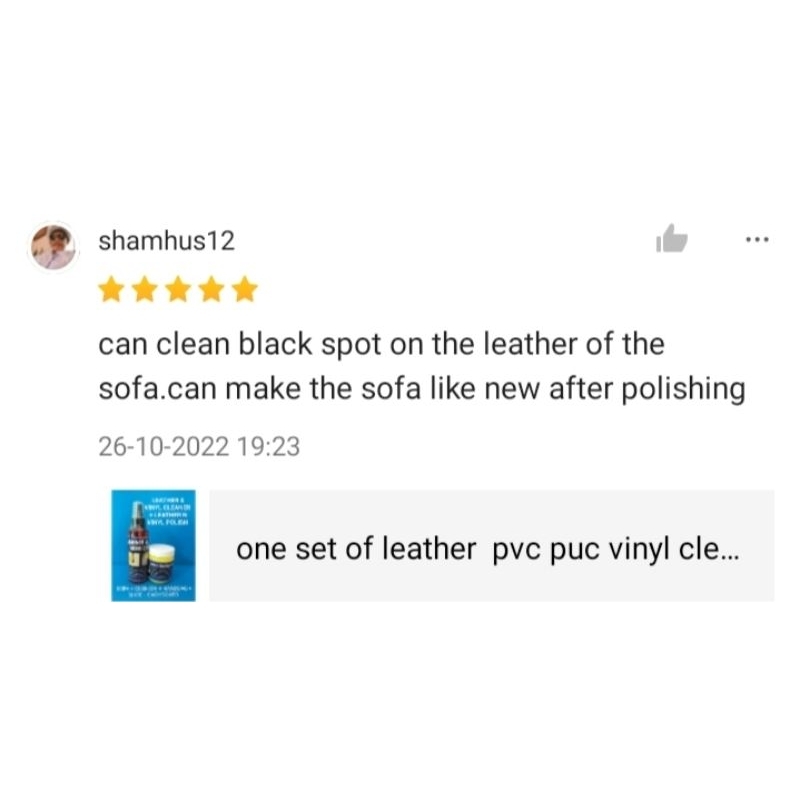Select the review line 'can clean black spot'
This screenshot has height=800, width=800.
point(381,344)
